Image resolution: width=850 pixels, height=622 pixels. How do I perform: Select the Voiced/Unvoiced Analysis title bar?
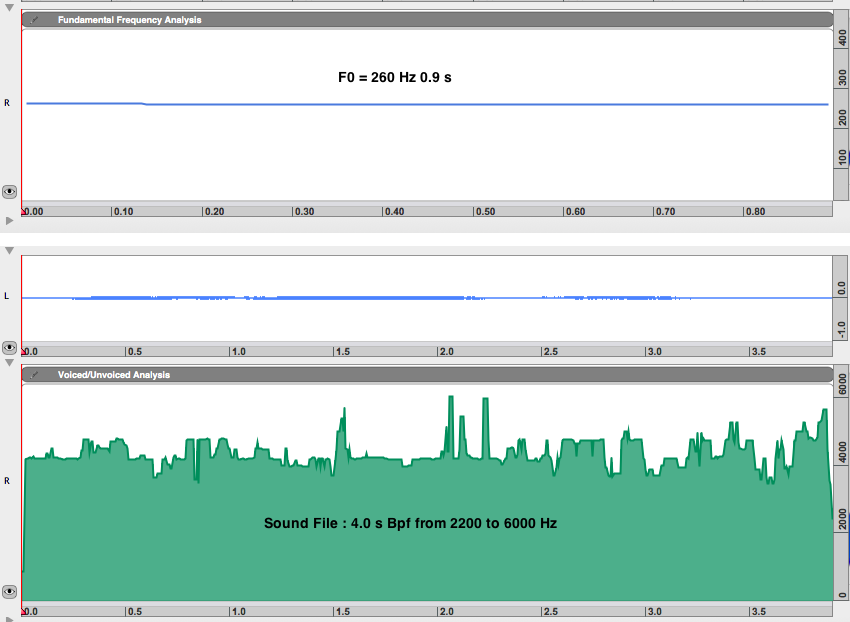[x=427, y=375]
